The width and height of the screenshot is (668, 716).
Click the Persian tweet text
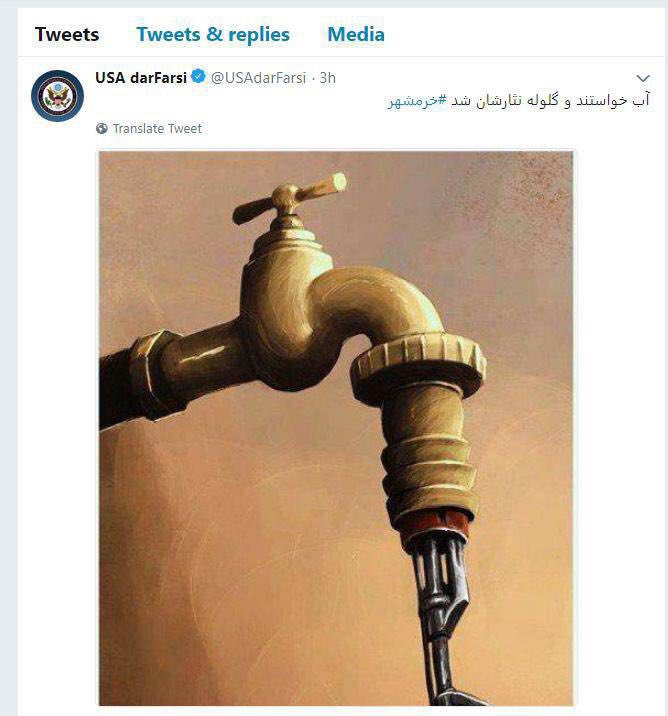tap(518, 101)
